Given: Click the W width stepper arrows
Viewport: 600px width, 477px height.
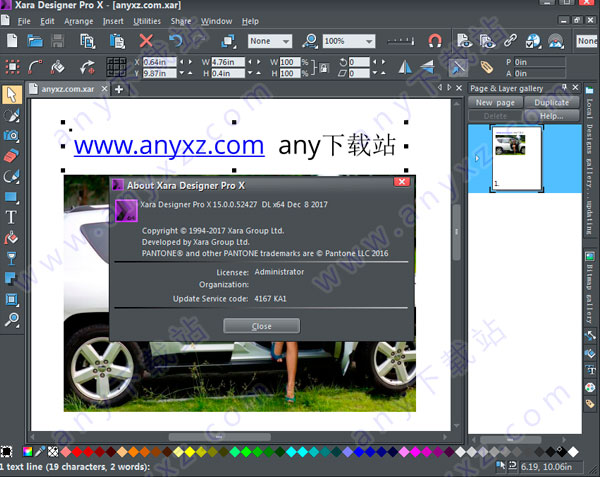Looking at the screenshot, I should (254, 62).
